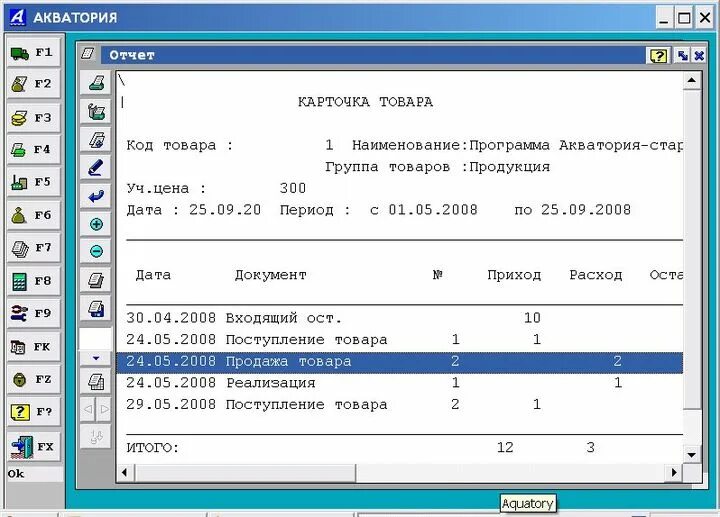Click the green plus zoom icon

[96, 224]
